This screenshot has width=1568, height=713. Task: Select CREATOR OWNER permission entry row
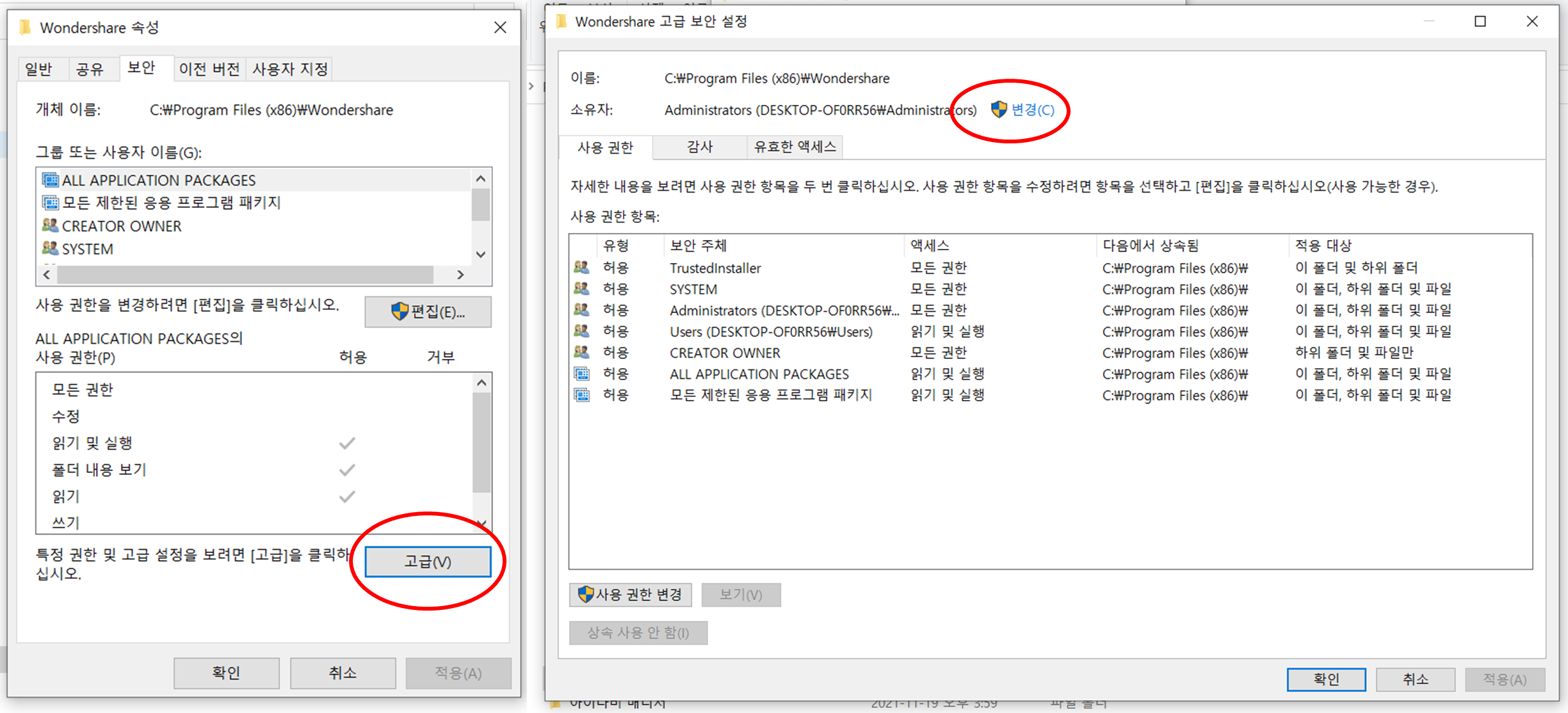tap(1050, 353)
